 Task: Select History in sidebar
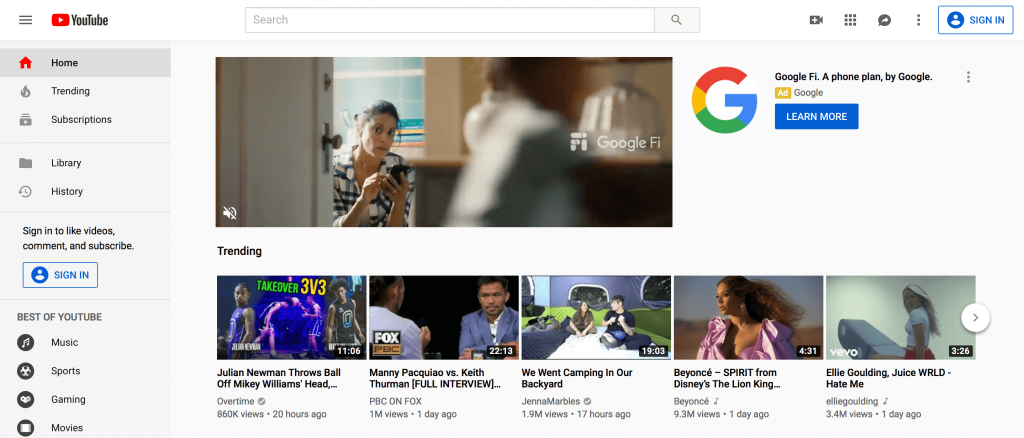coord(86,191)
